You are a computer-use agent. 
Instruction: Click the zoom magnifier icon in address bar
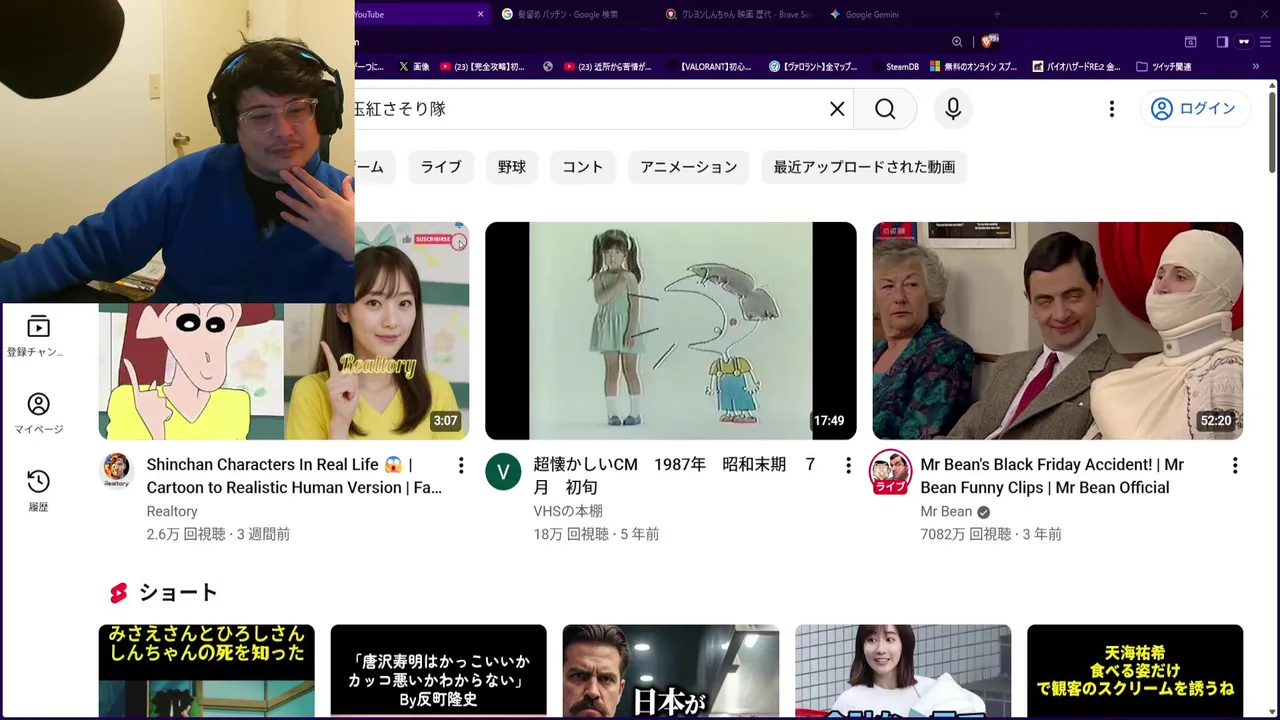[957, 42]
